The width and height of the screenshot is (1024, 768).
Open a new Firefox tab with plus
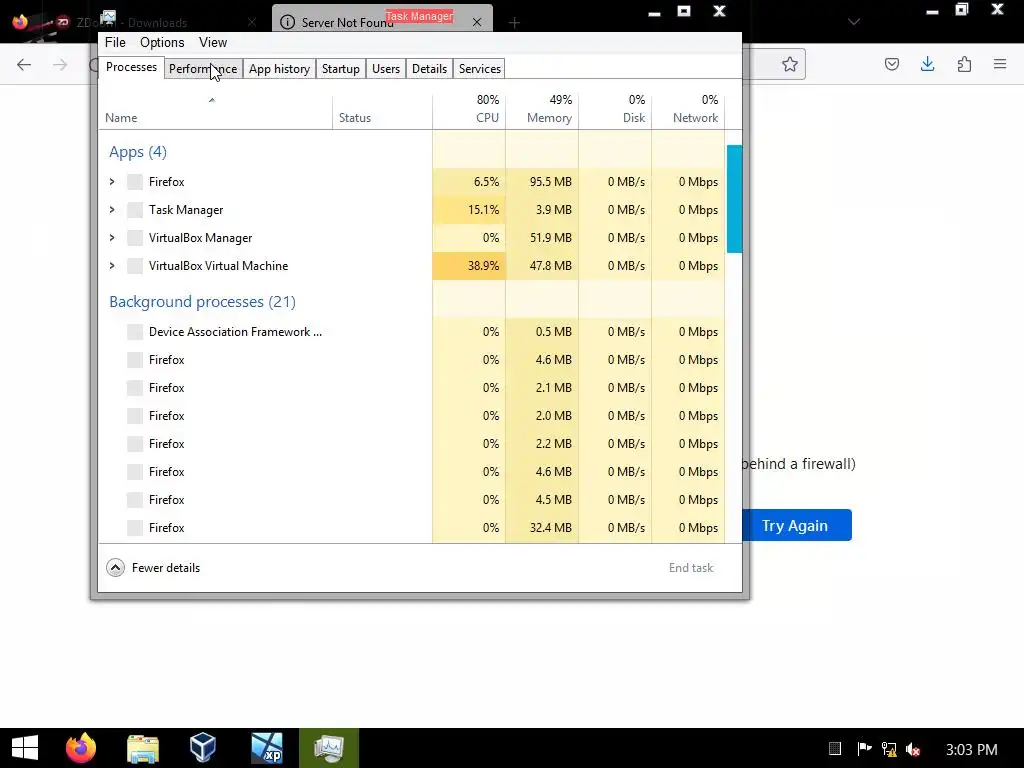515,23
